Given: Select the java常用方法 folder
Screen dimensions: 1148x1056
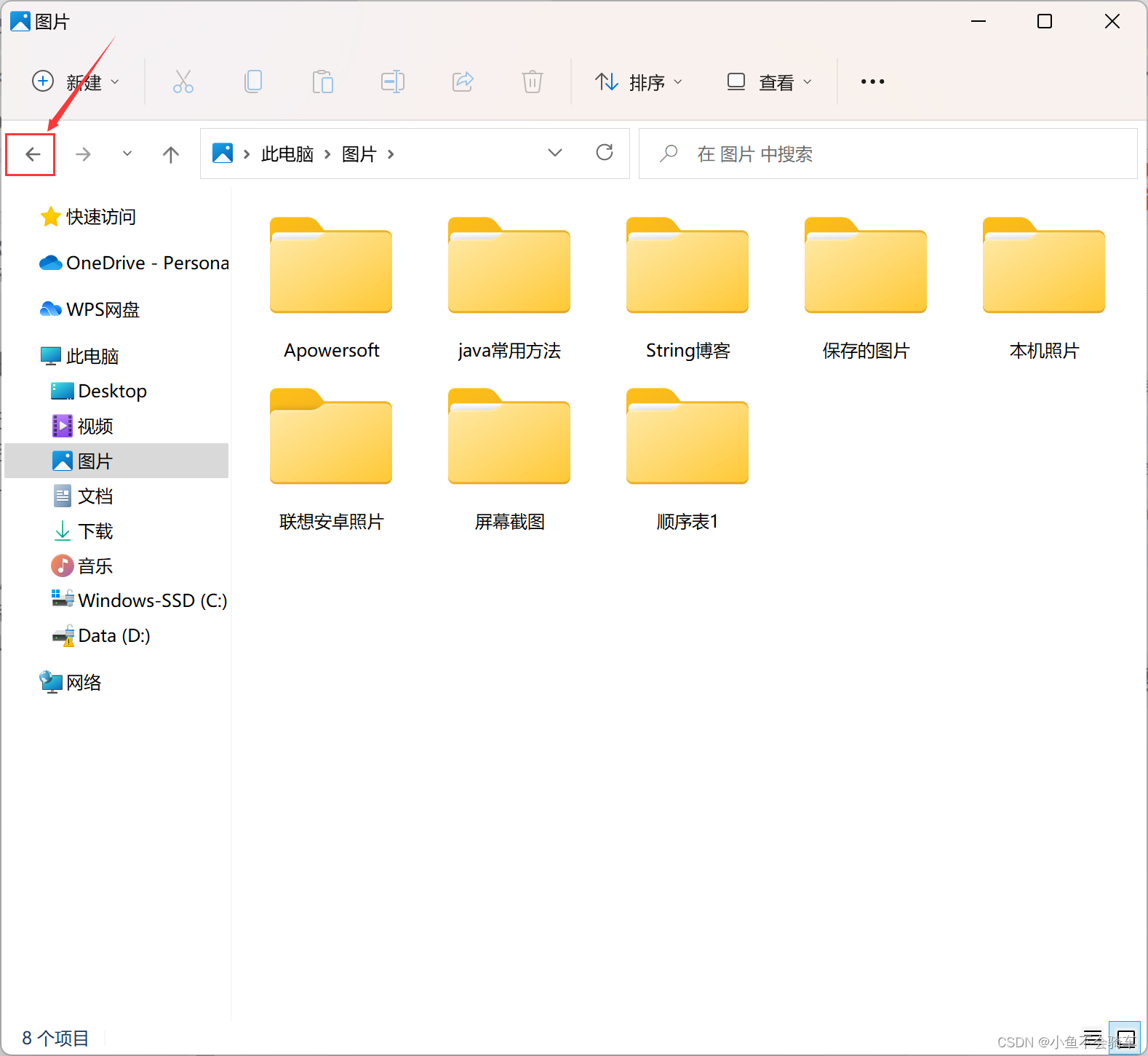Looking at the screenshot, I should tap(509, 288).
